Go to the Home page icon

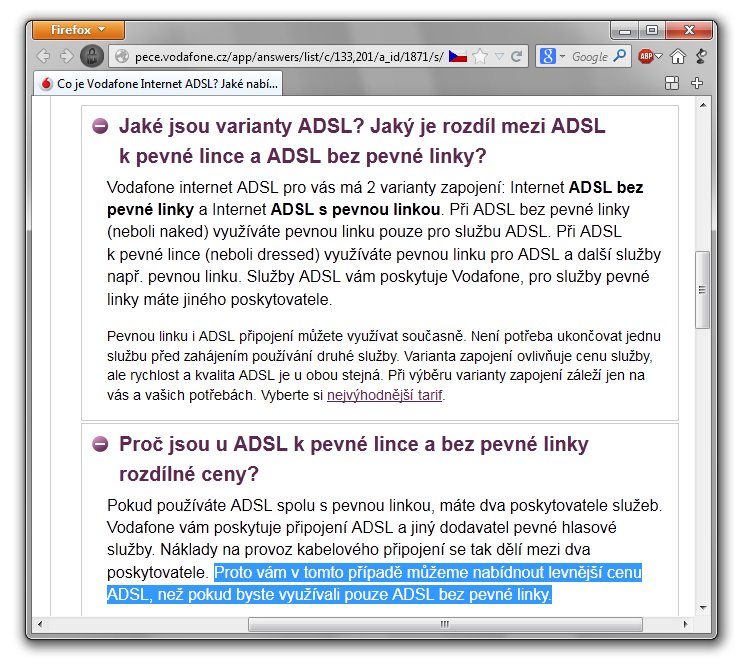pos(678,56)
